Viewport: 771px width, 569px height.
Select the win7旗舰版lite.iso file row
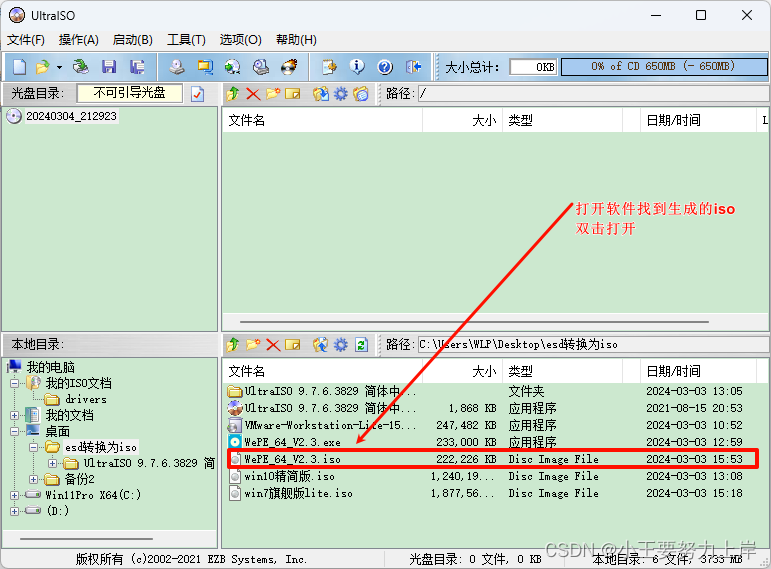pos(493,493)
